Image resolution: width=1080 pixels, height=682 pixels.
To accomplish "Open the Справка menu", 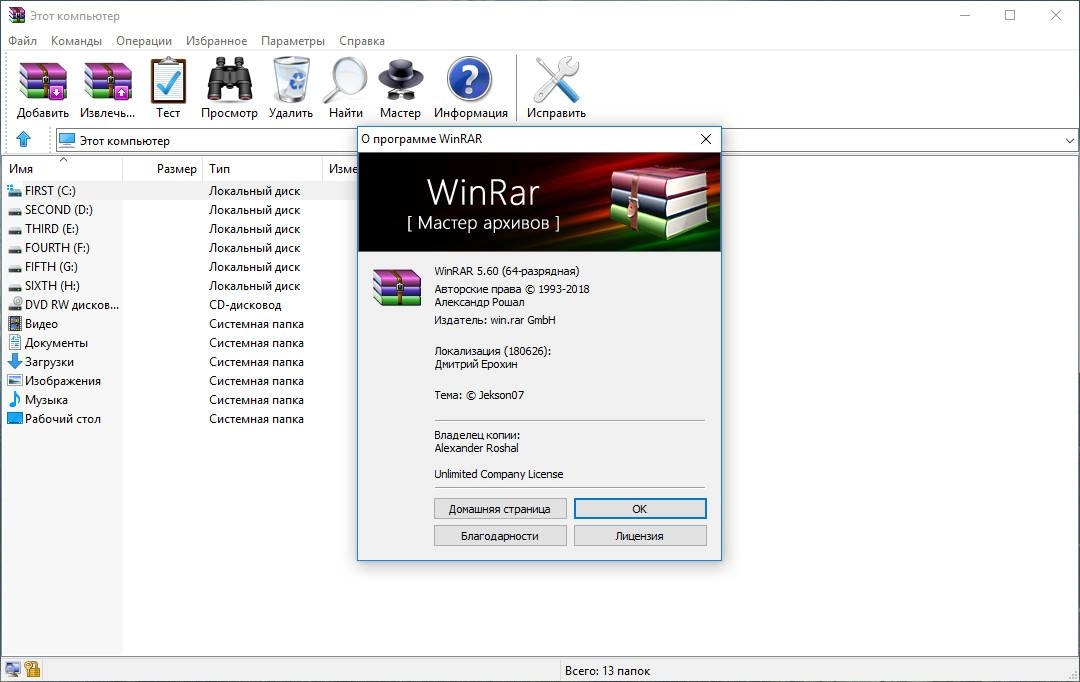I will click(362, 41).
